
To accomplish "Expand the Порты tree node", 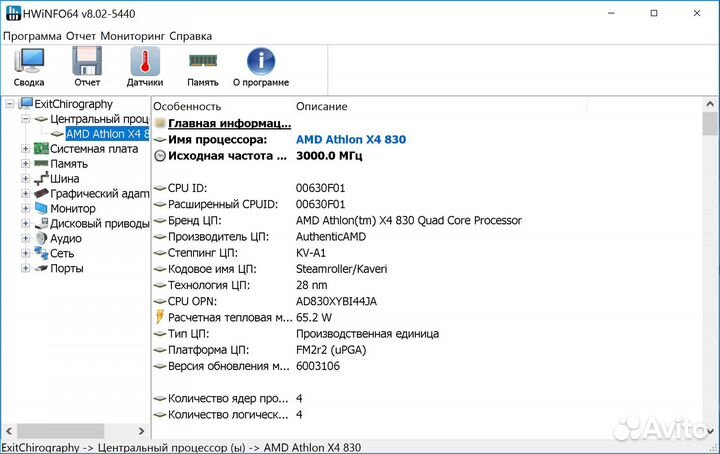I will coord(26,268).
